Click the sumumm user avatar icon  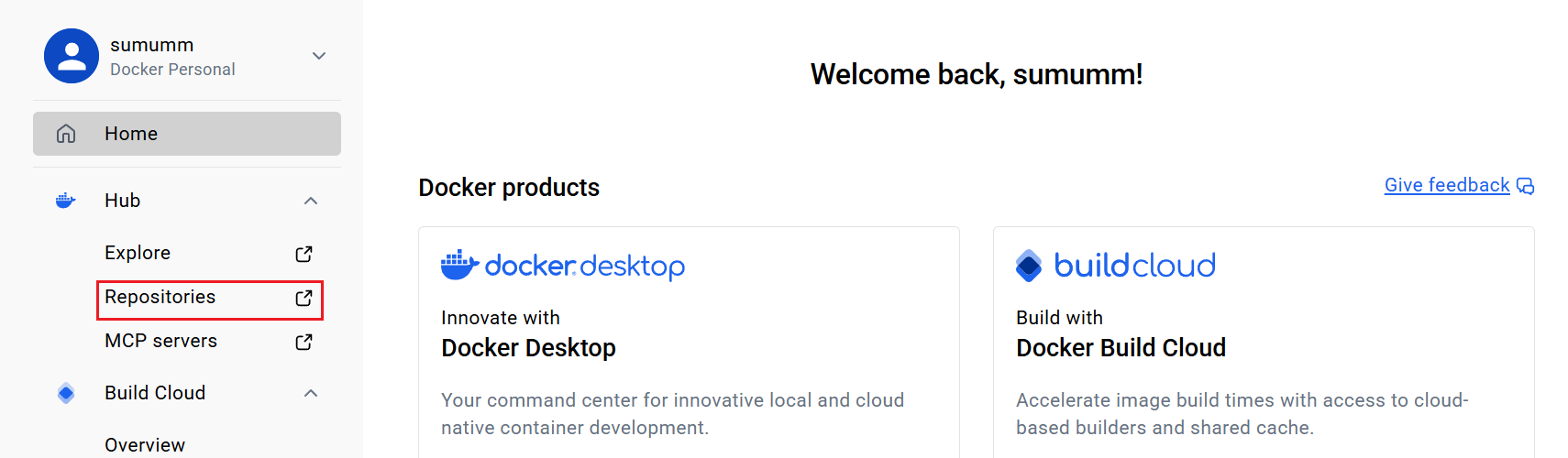coord(72,56)
